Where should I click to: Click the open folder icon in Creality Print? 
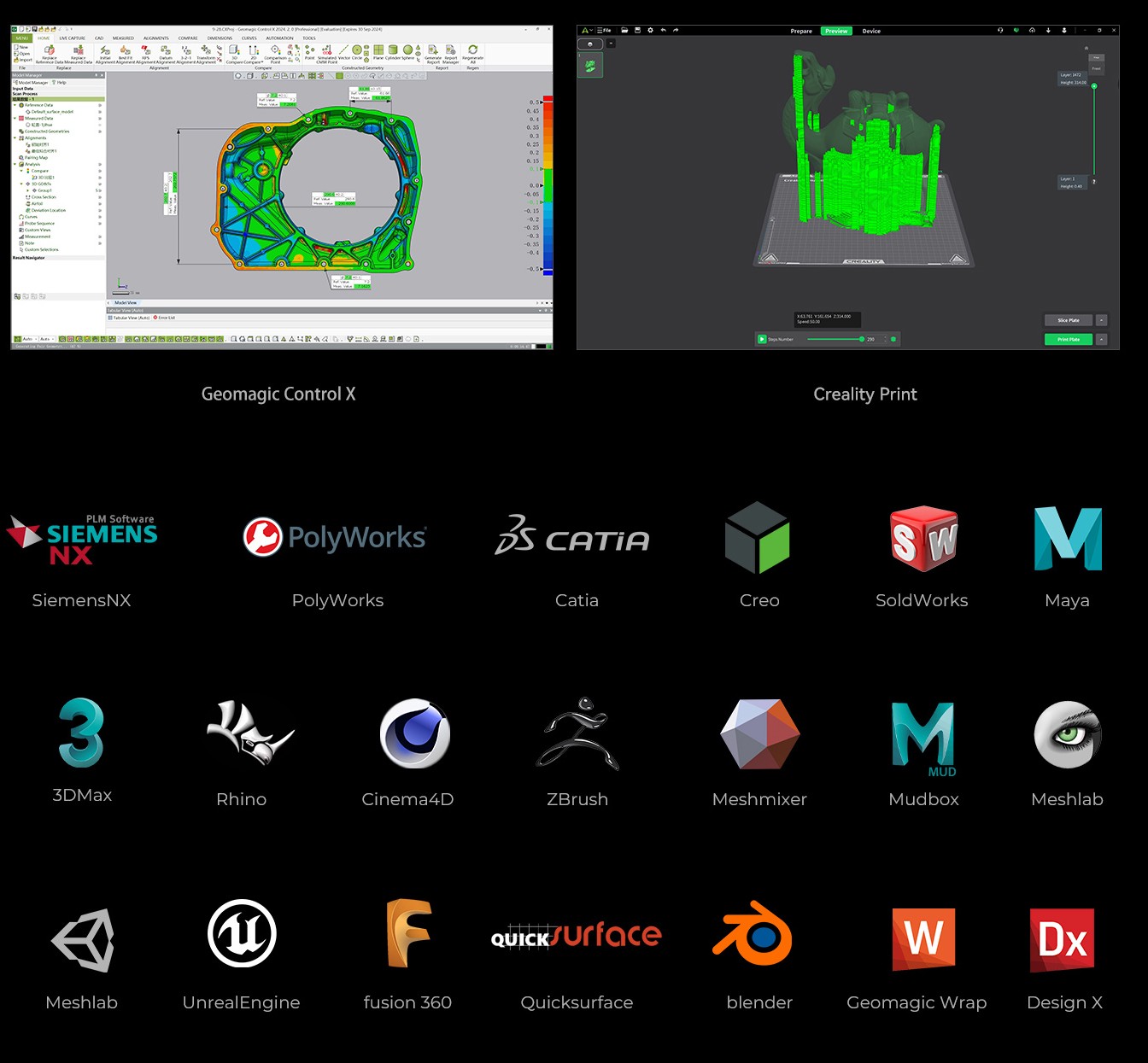(x=624, y=30)
